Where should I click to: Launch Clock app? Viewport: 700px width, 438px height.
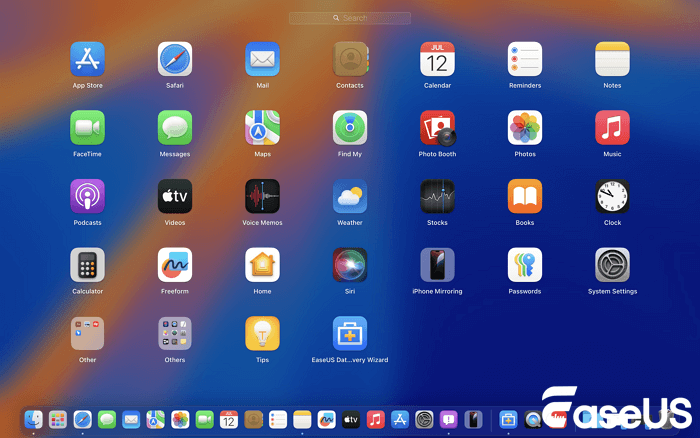click(x=612, y=196)
